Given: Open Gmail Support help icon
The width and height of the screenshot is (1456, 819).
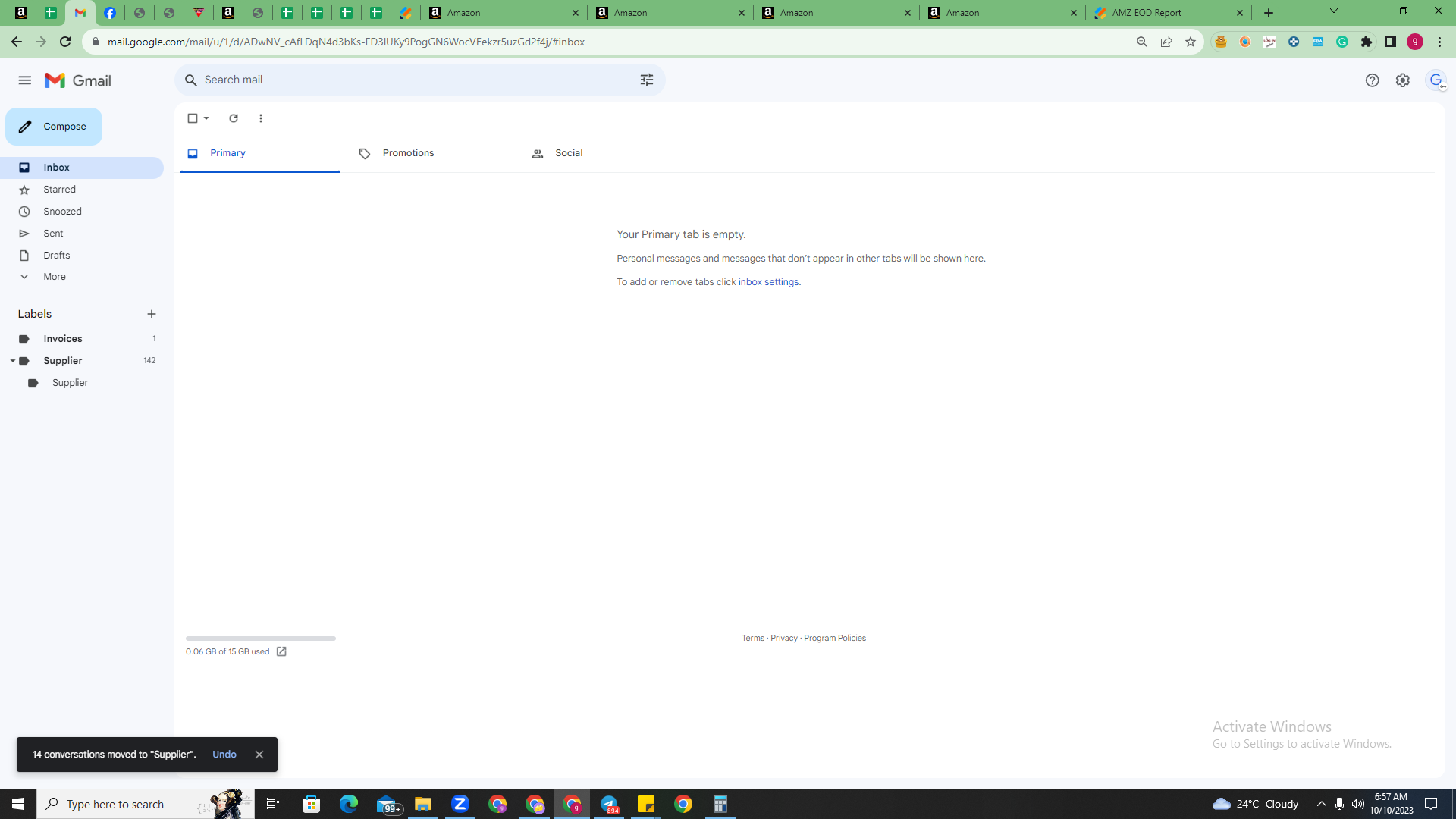Looking at the screenshot, I should [1372, 80].
